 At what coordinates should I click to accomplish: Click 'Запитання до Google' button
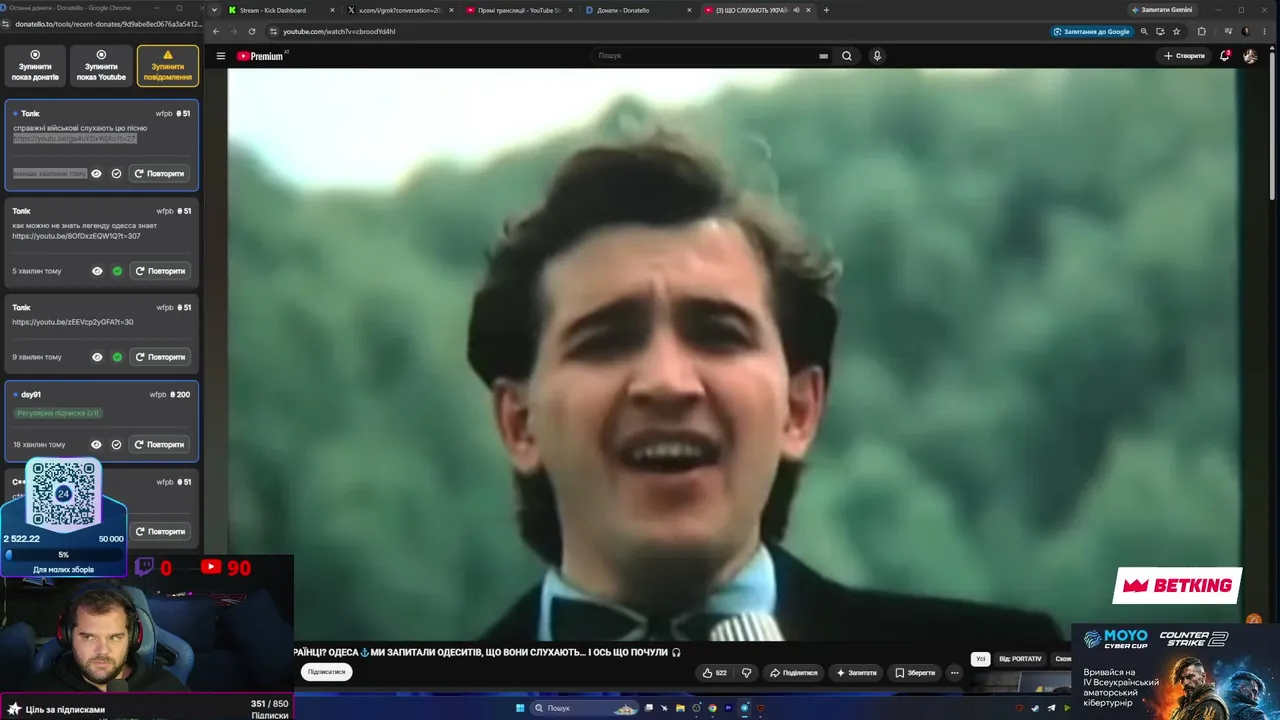click(1091, 31)
